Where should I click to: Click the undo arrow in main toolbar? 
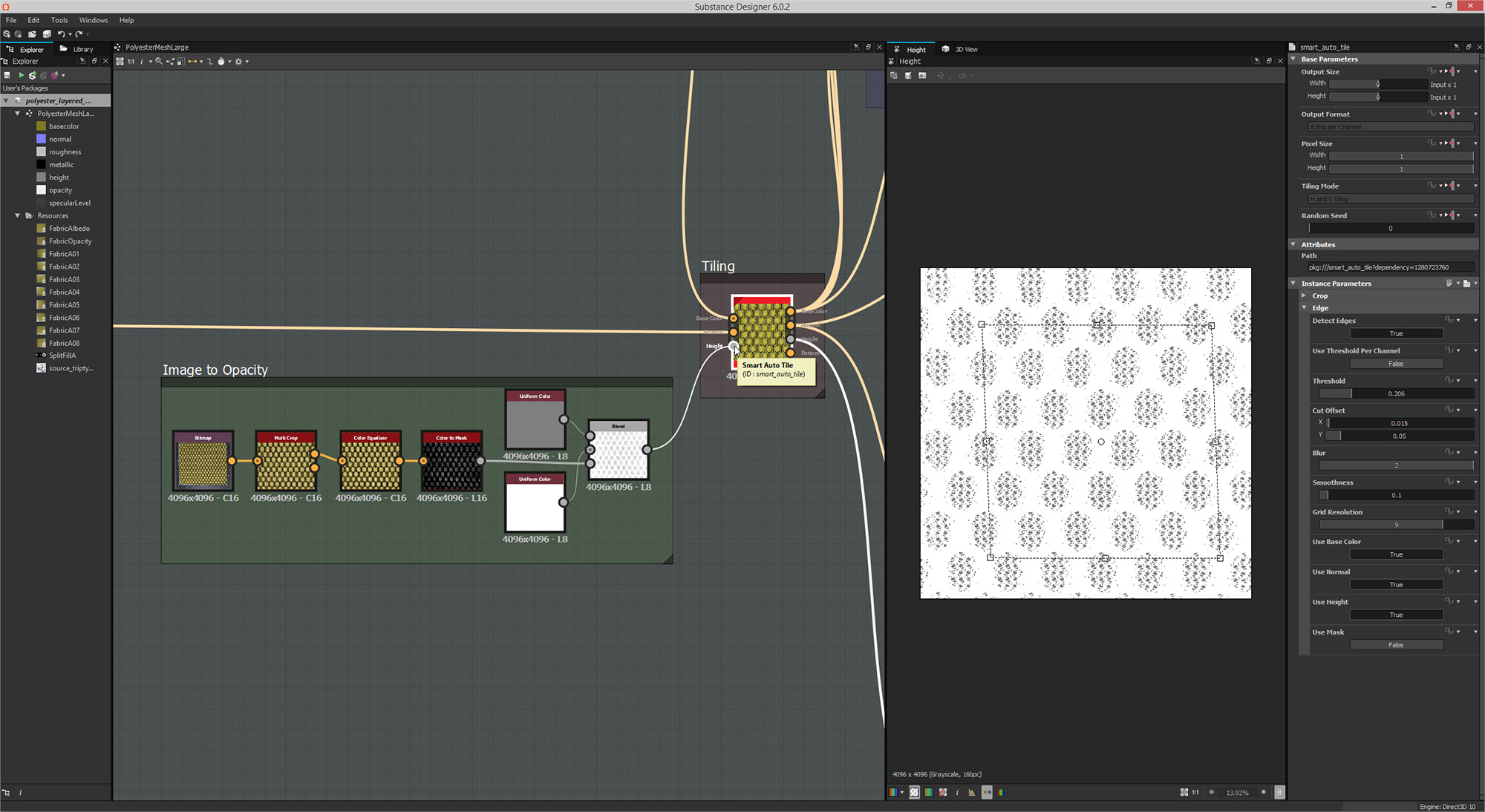tap(61, 34)
